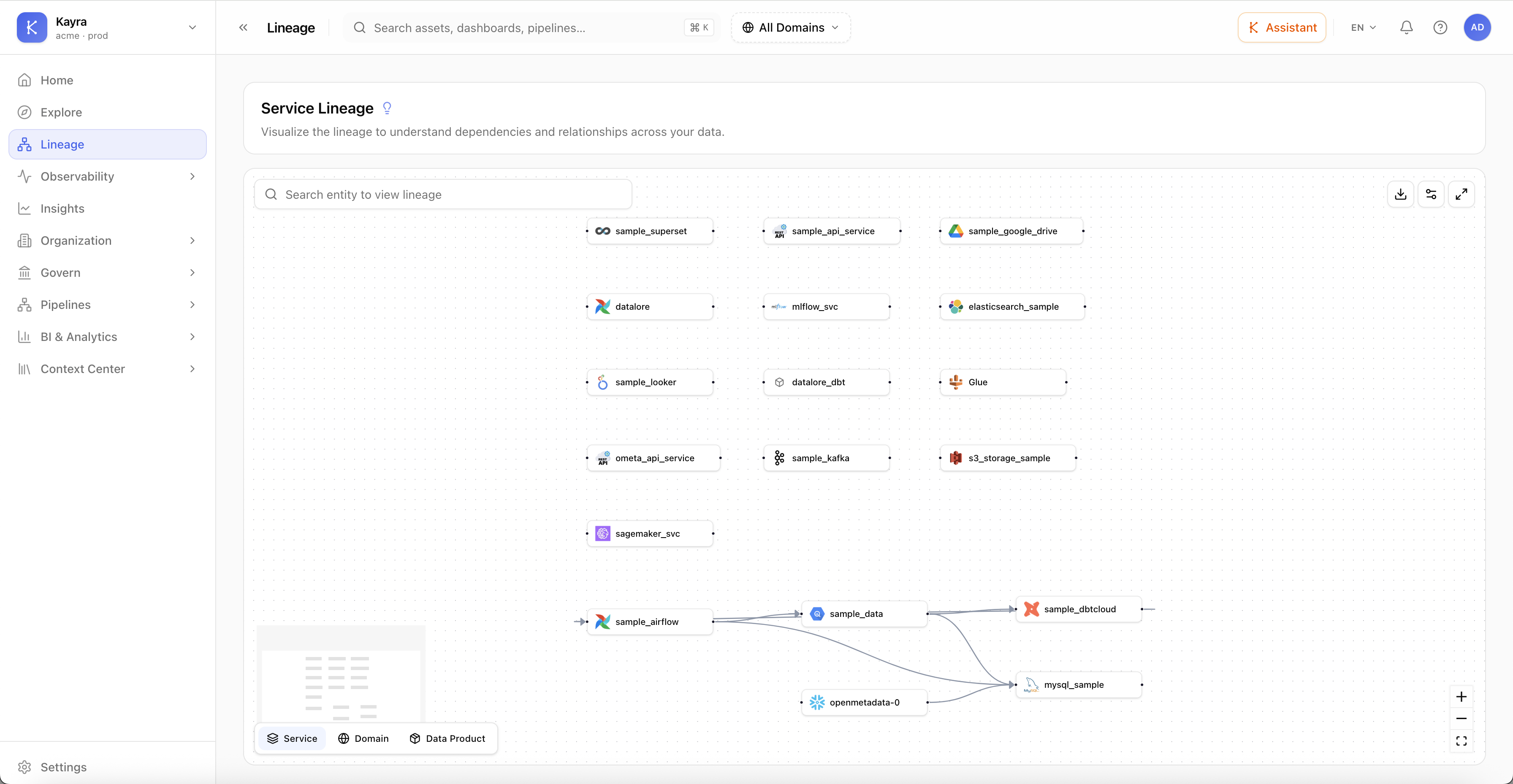Launch the Assistant button

coord(1282,27)
